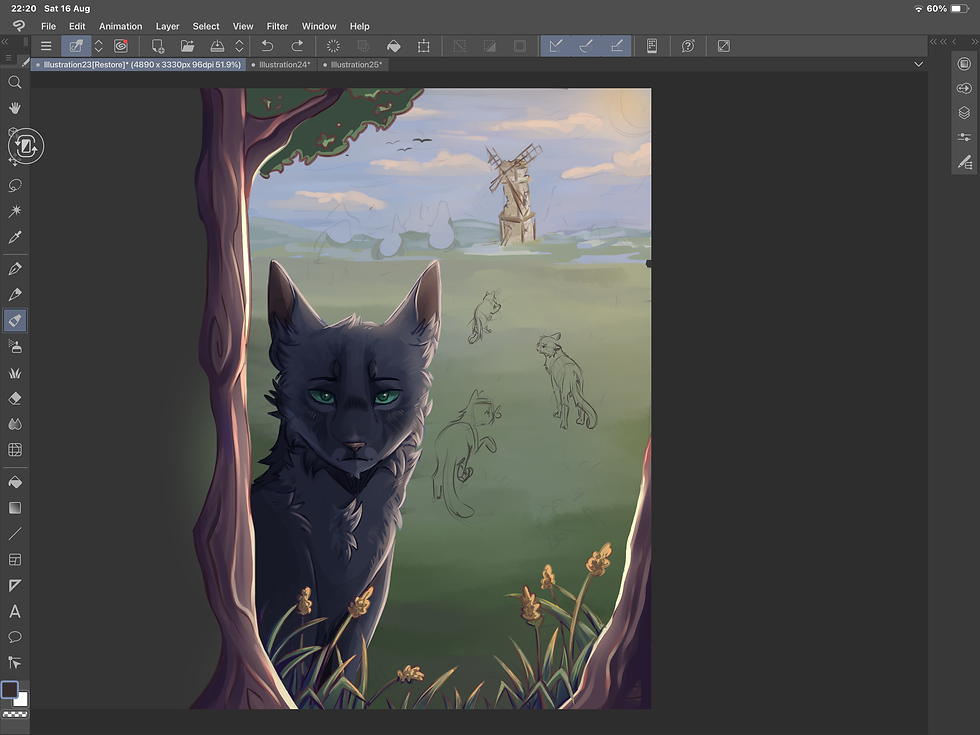Select the Eraser tool
Viewport: 980px width, 735px height.
(15, 398)
